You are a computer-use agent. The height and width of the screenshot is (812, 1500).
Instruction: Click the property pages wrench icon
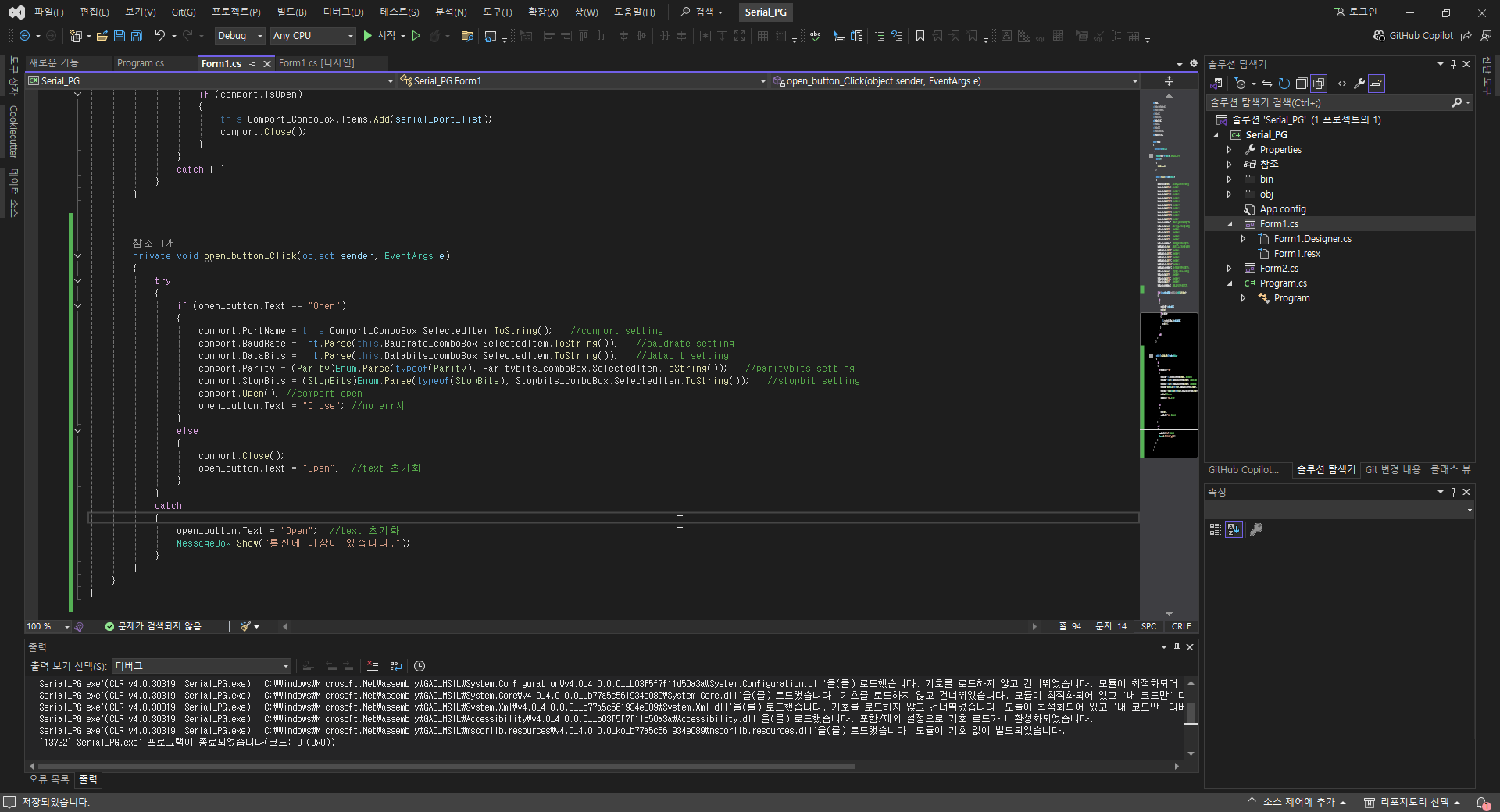coord(1256,529)
